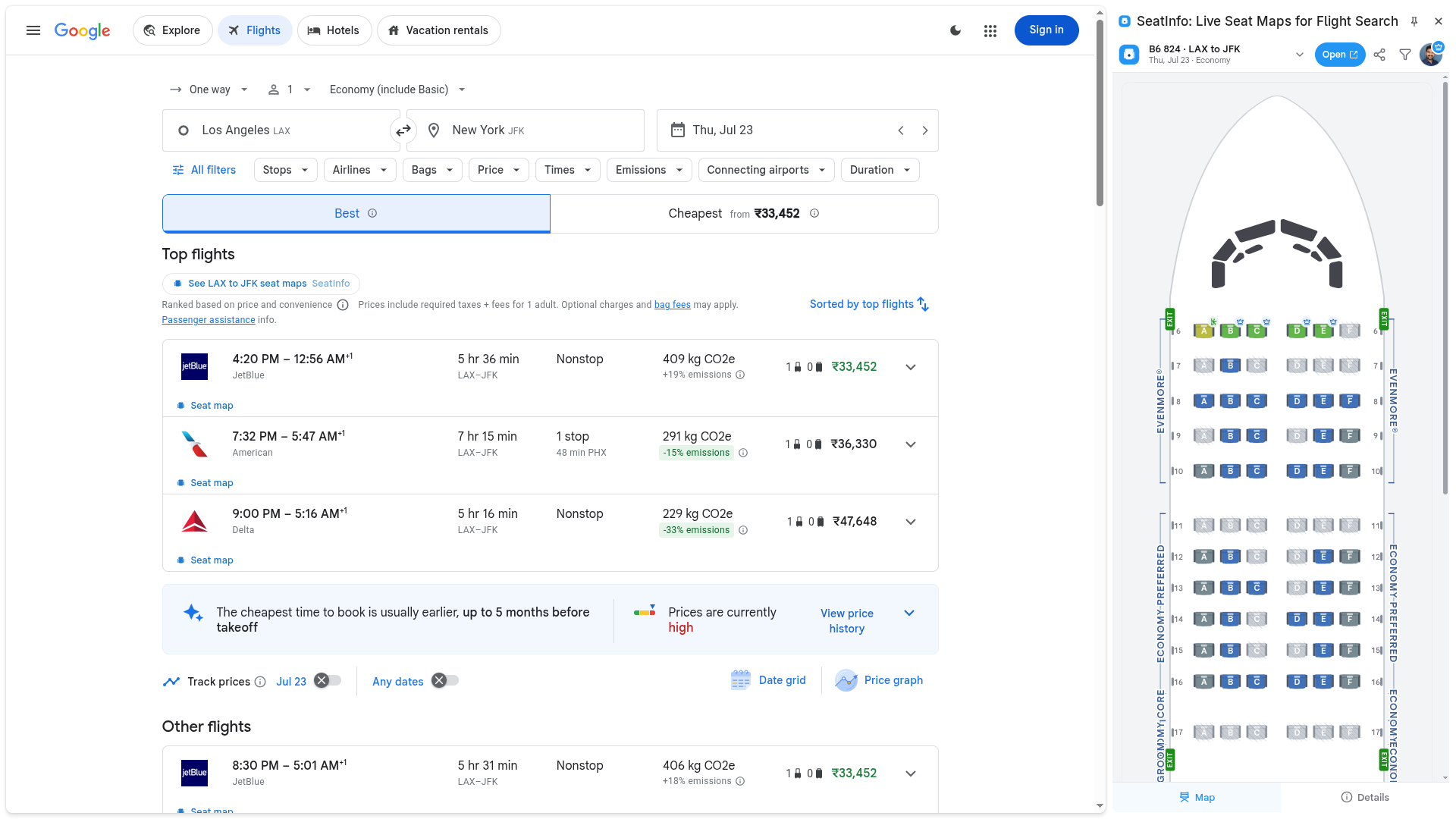The width and height of the screenshot is (1456, 819).
Task: Open All filters
Action: click(204, 170)
